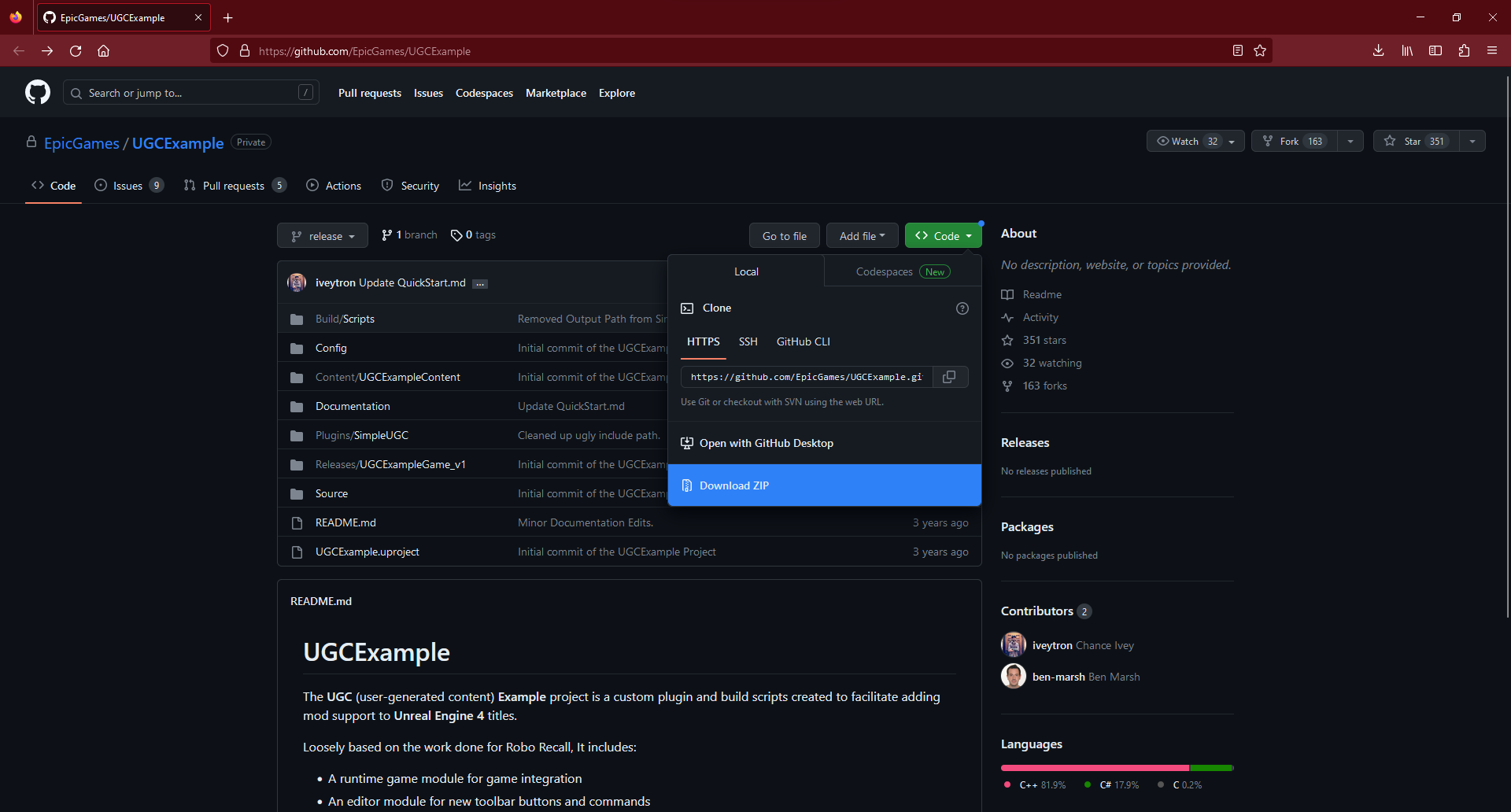Bookmark this page with the star icon

[x=1260, y=50]
